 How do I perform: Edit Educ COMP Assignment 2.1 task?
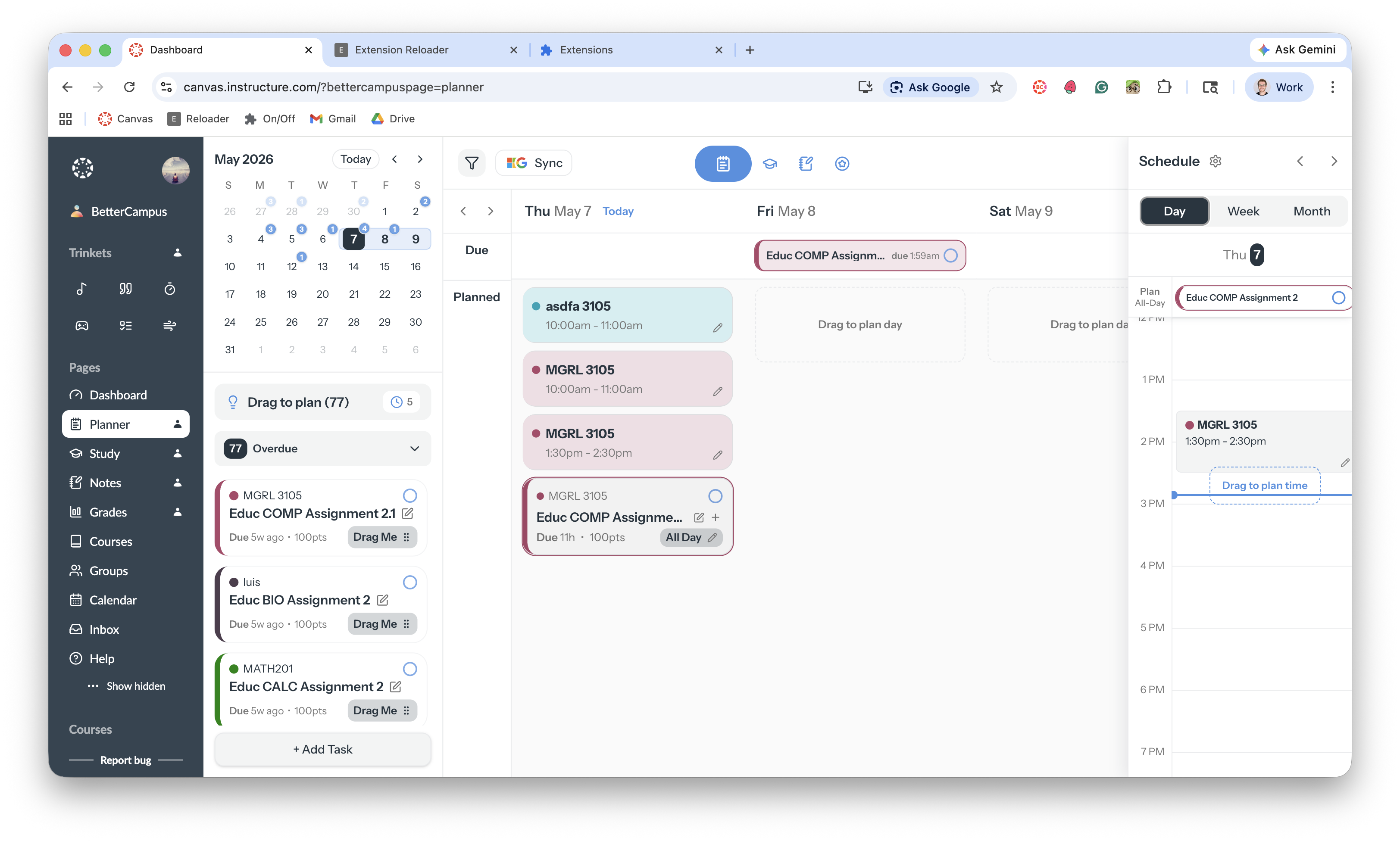(x=407, y=514)
